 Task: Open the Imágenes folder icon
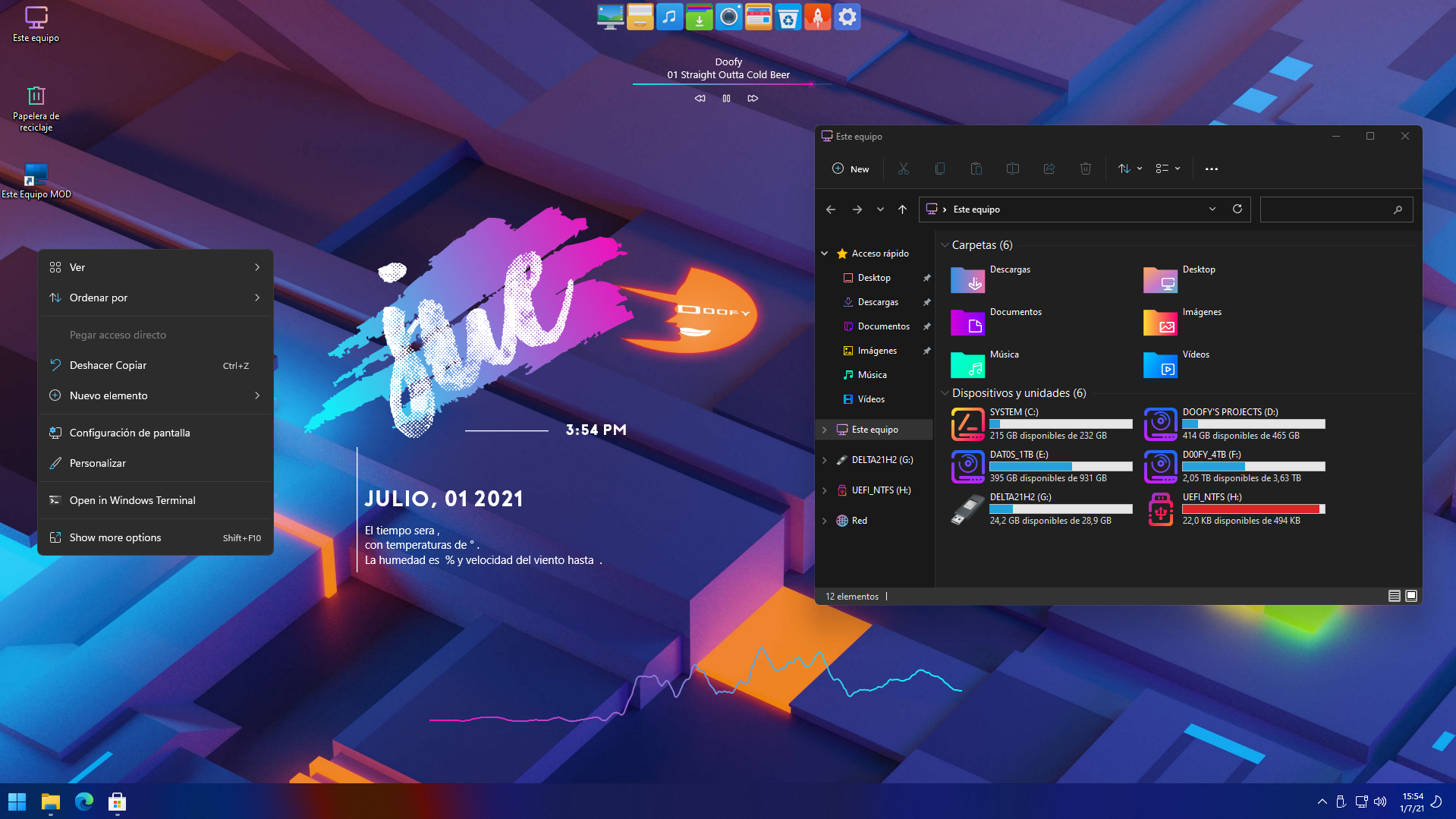click(1160, 323)
